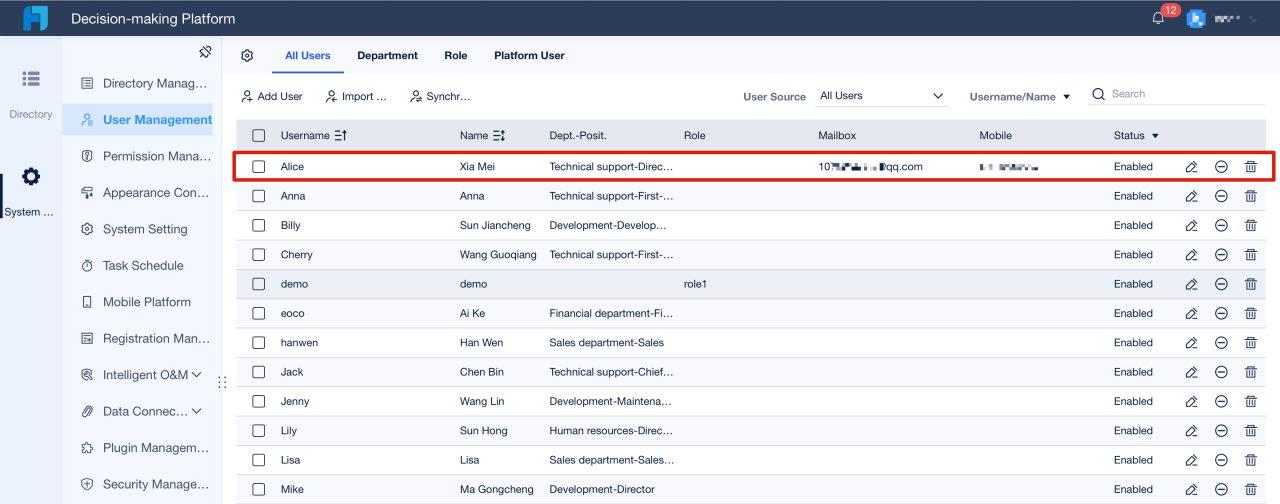Screen dimensions: 1280x504
Task: Open Task Schedule in the sidebar
Action: 138,265
